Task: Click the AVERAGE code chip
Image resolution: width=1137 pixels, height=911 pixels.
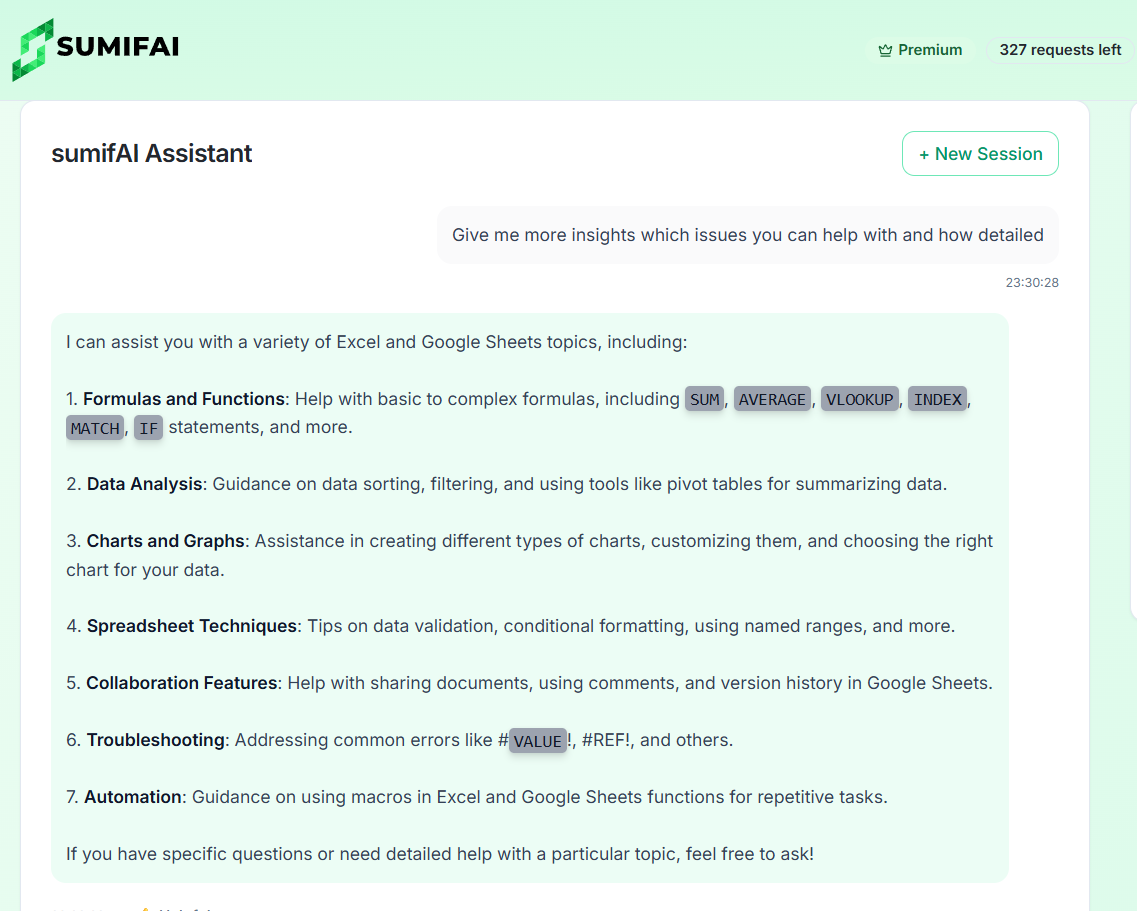Action: pyautogui.click(x=772, y=400)
